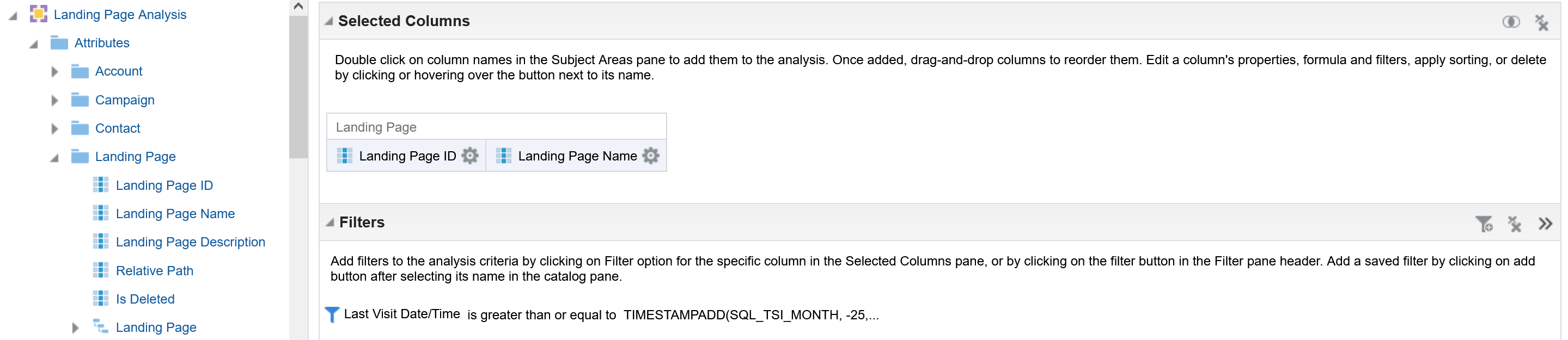1568x340 pixels.
Task: Select Landing Page Description in subject tree
Action: (x=190, y=242)
